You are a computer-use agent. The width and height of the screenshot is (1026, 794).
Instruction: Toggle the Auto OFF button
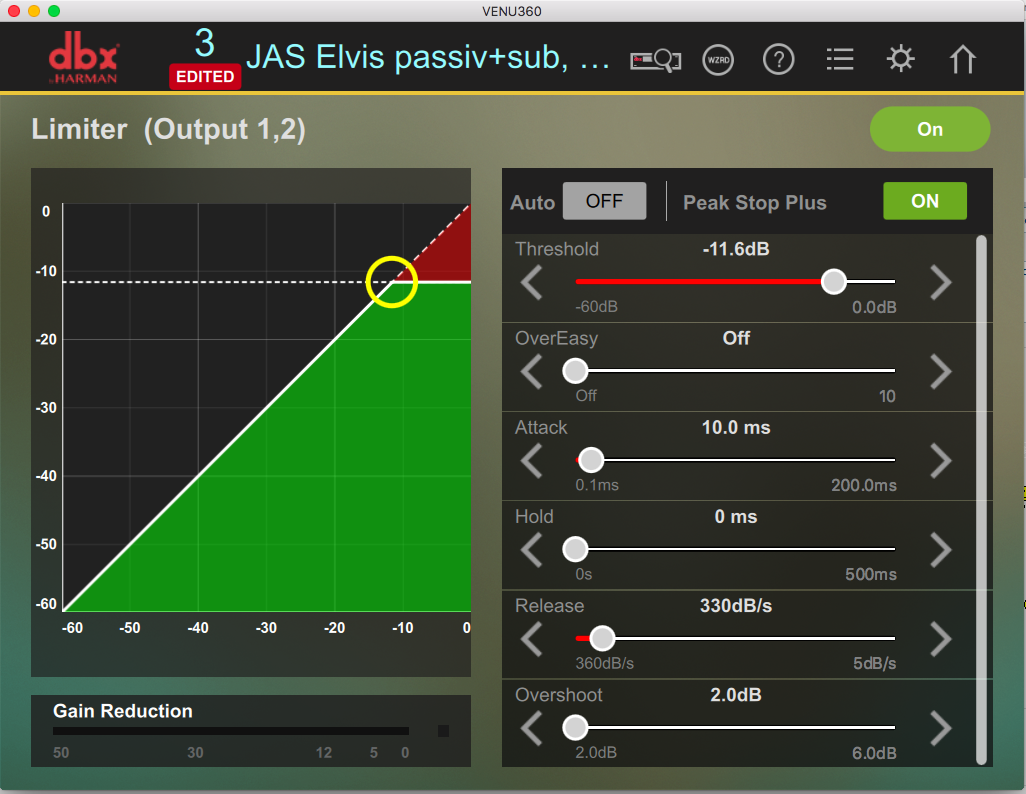604,201
